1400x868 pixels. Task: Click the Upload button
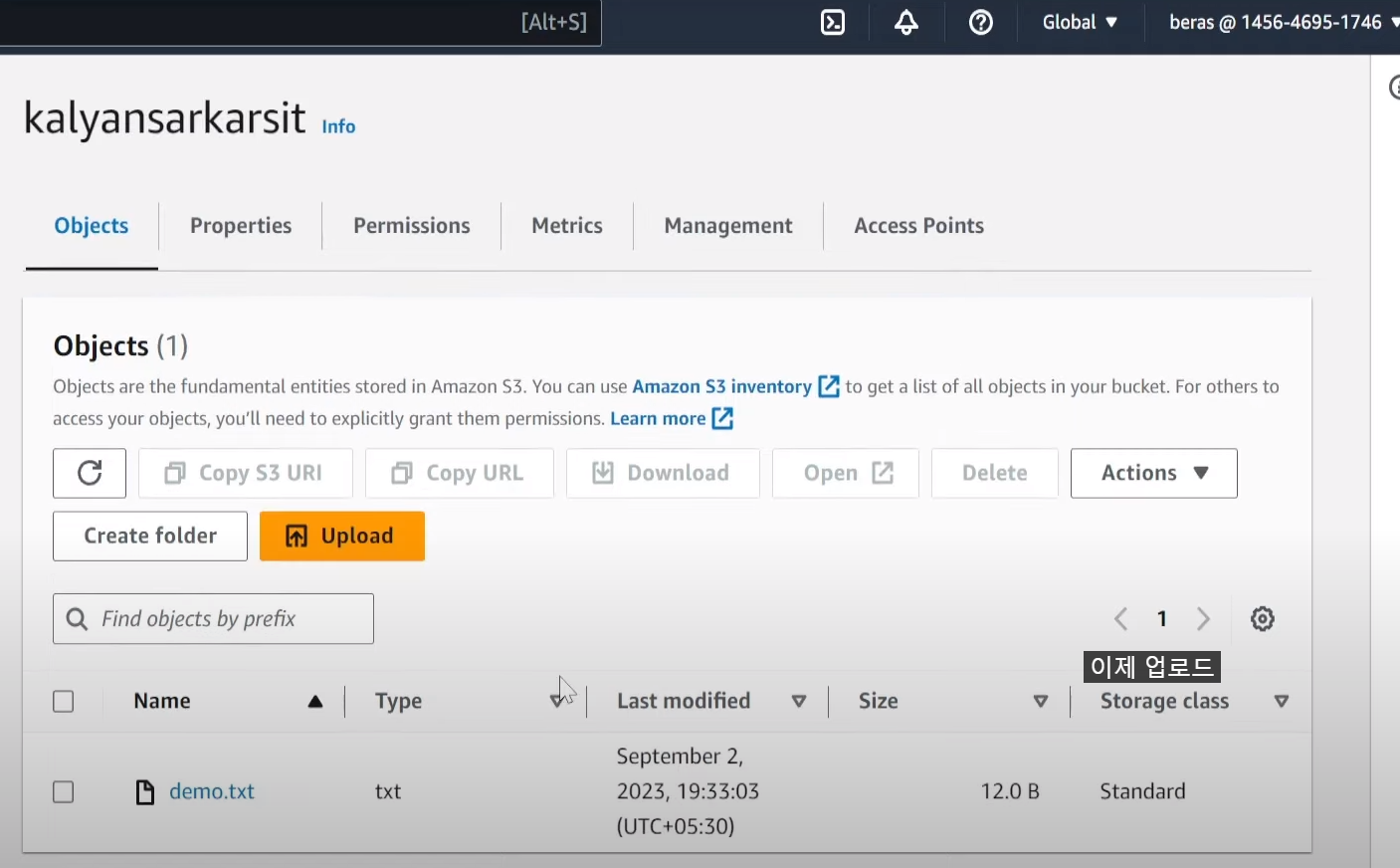(x=342, y=537)
